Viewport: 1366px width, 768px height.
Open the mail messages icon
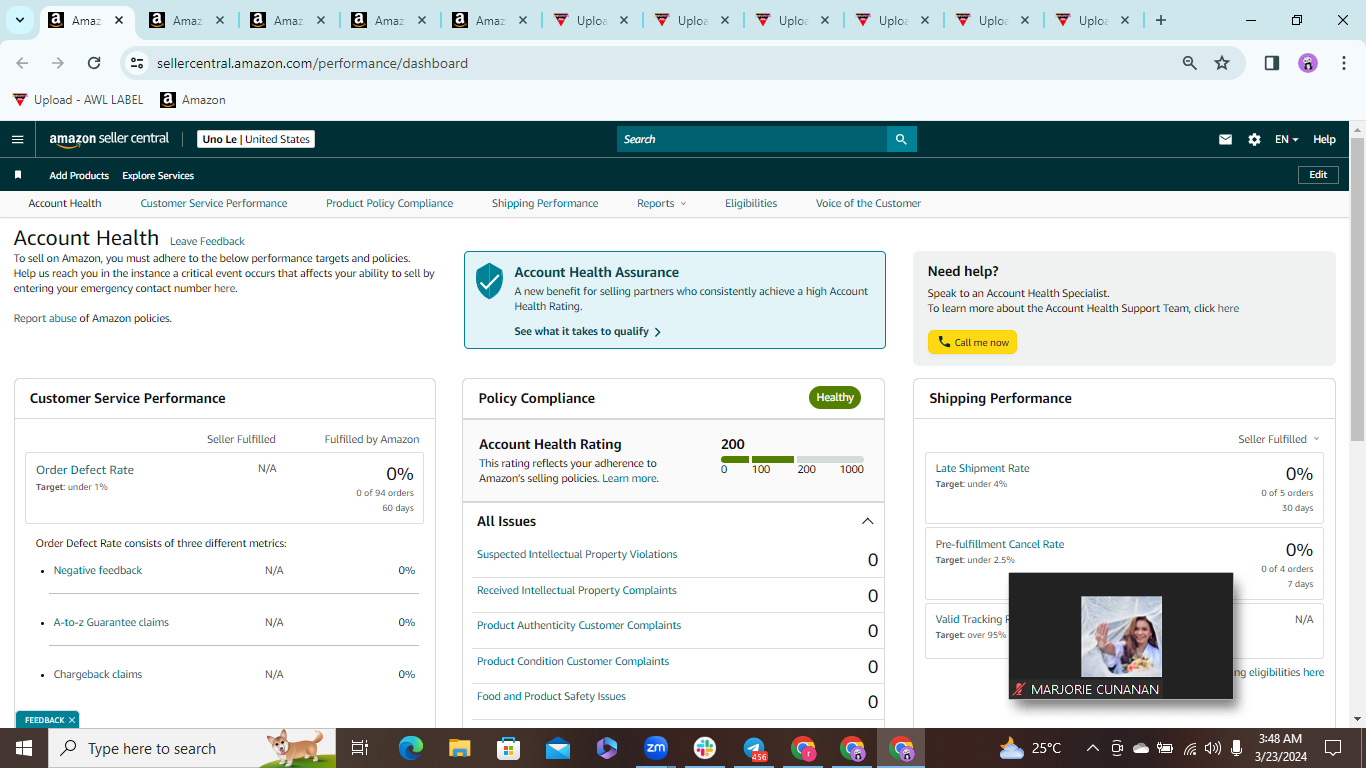1225,140
